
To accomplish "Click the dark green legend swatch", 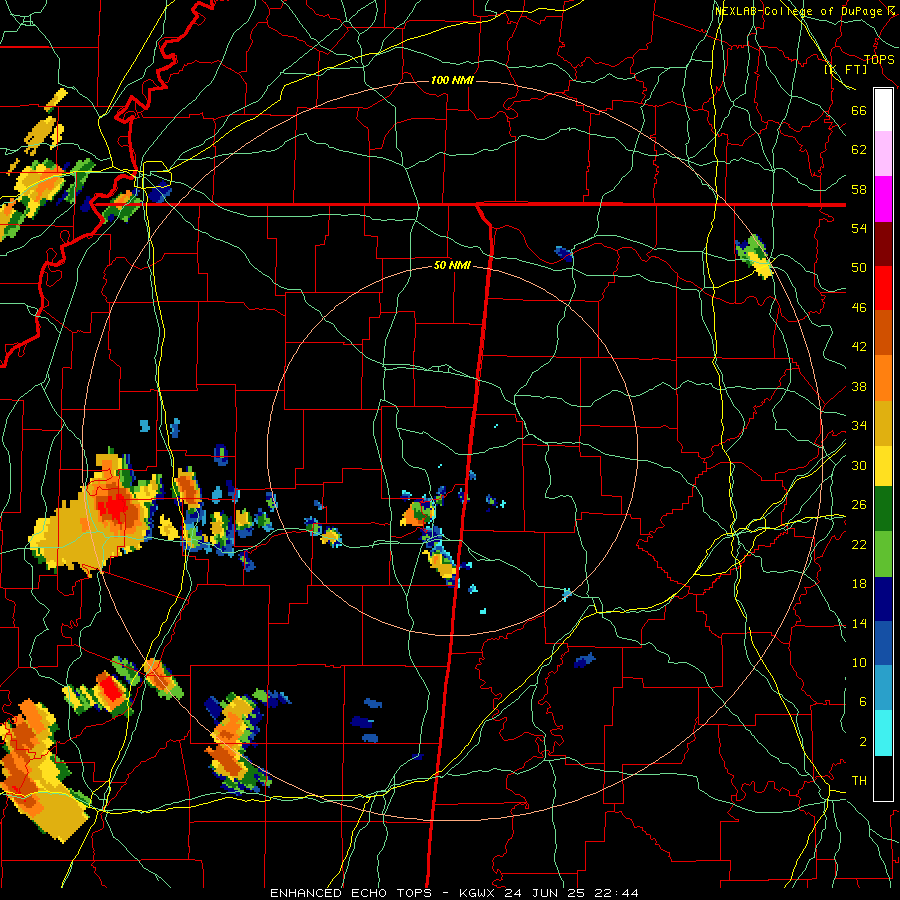I will coord(883,509).
